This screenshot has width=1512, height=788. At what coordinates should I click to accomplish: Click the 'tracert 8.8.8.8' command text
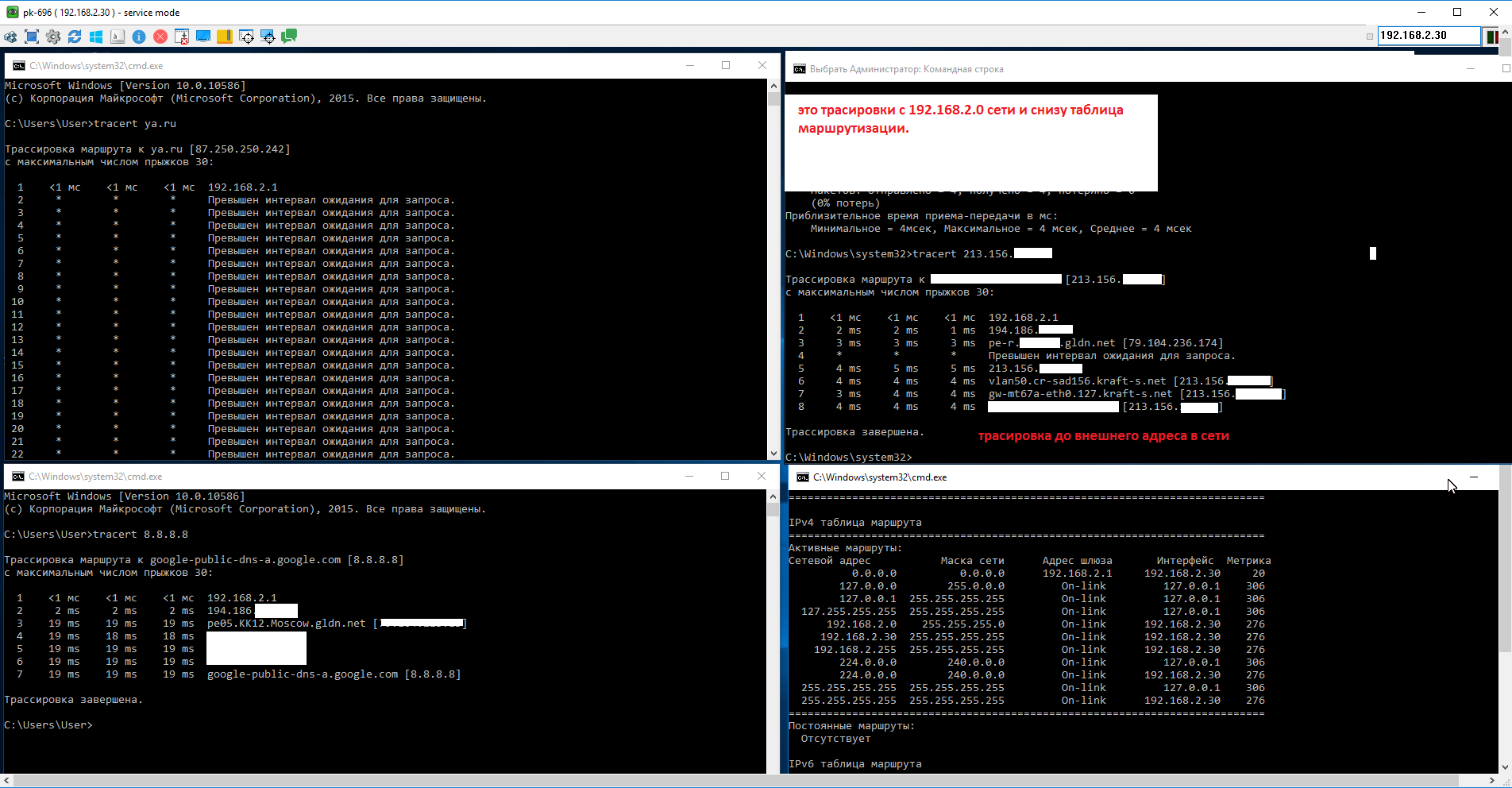(x=141, y=535)
